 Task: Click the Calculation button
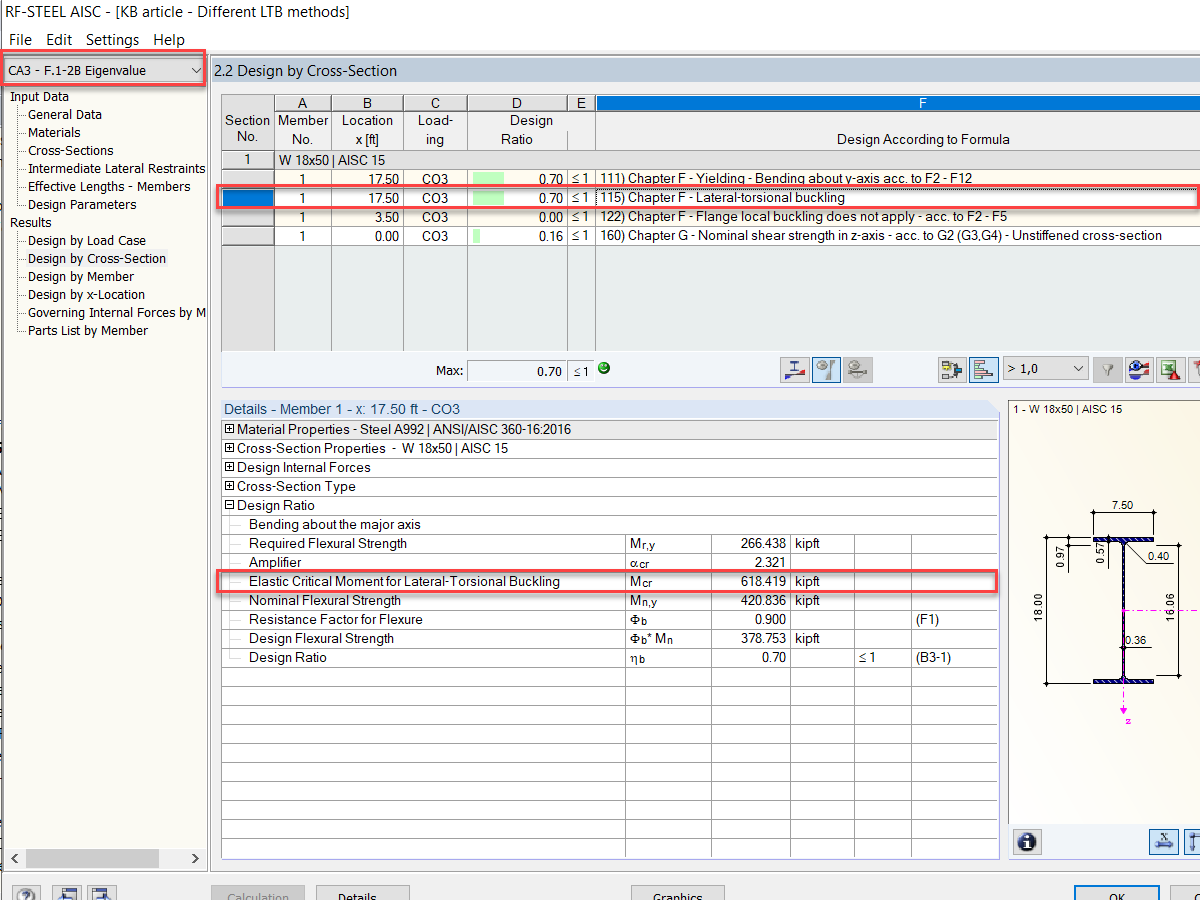(x=258, y=893)
